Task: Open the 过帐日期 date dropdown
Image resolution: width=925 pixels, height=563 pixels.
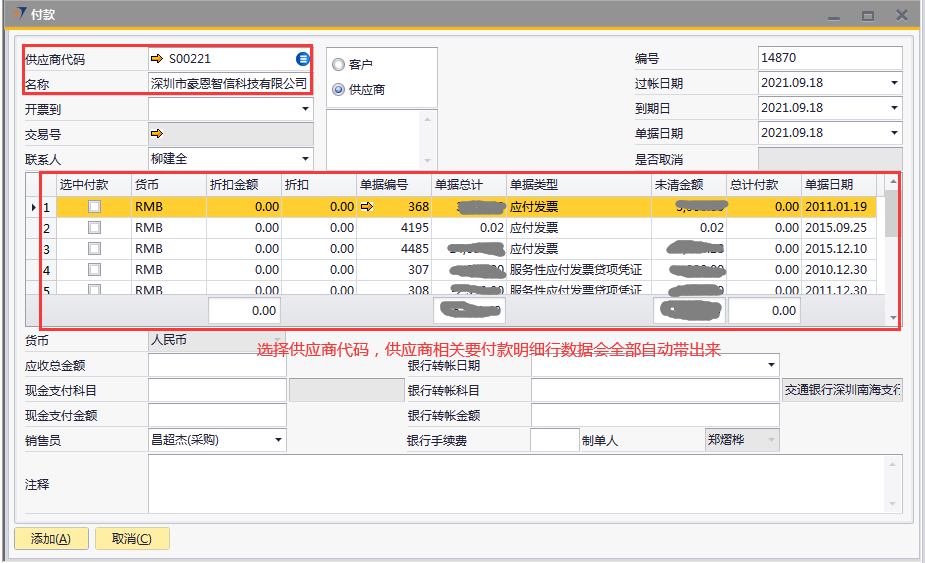Action: 893,84
